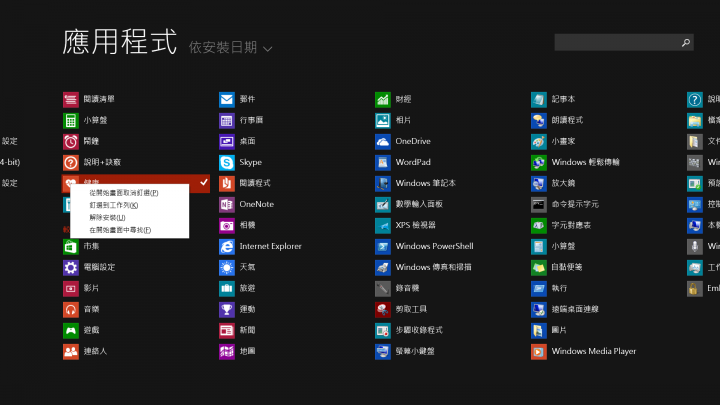Screen dimensions: 720x405
Task: Launch the Skype app icon
Action: (x=227, y=162)
